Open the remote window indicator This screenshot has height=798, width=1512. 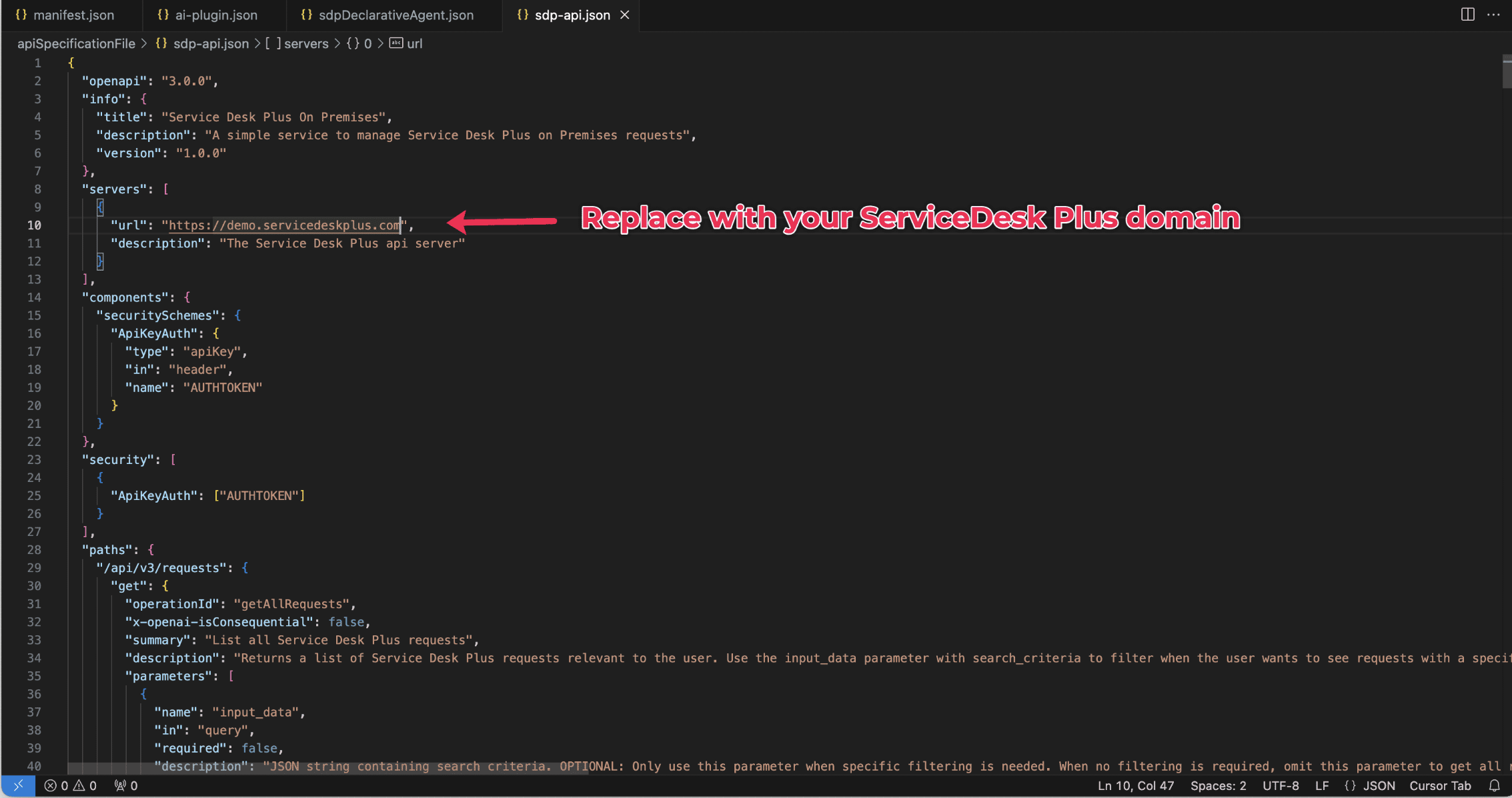click(x=18, y=785)
